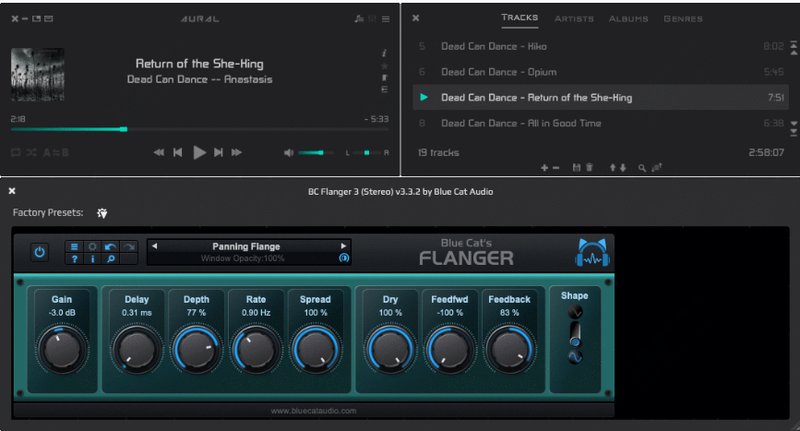
Task: Select previous preset with left arrow
Action: pos(155,246)
